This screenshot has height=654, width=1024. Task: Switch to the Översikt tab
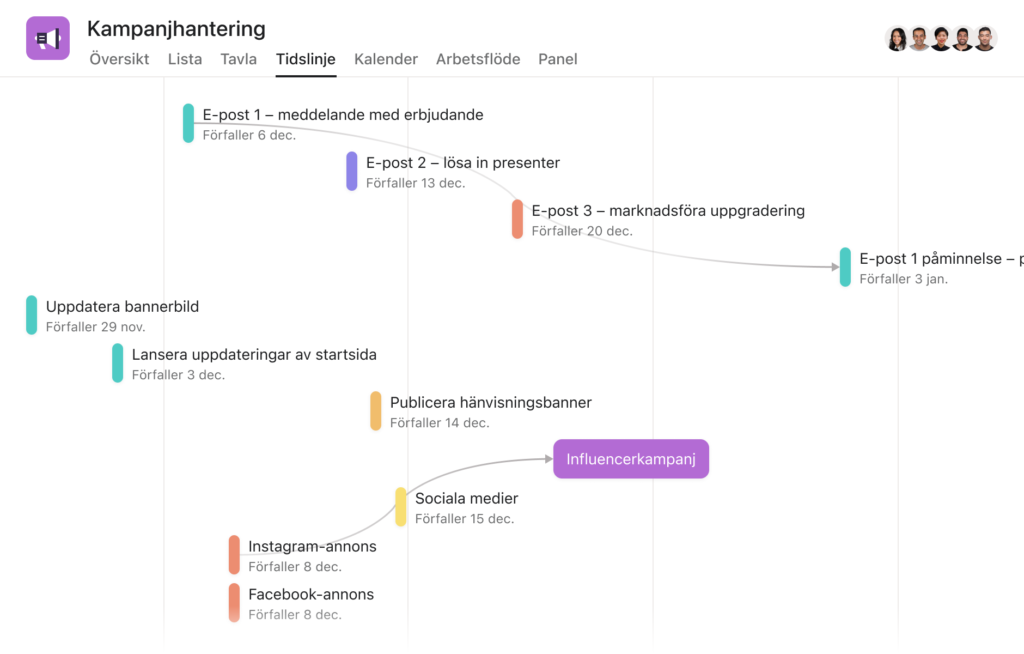coord(119,59)
